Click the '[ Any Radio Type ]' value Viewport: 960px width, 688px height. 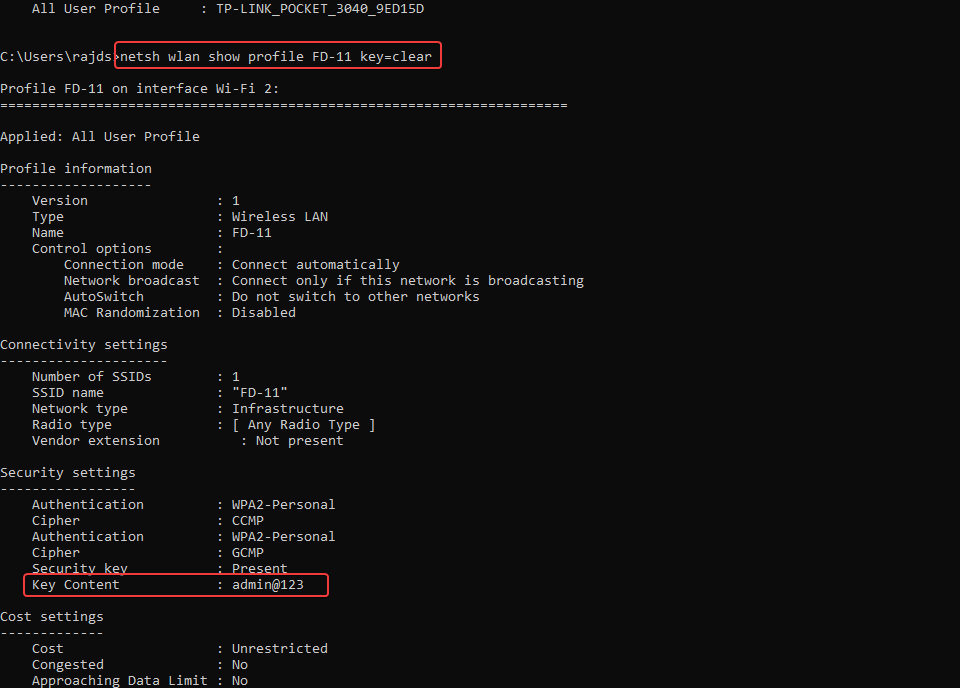pyautogui.click(x=304, y=424)
